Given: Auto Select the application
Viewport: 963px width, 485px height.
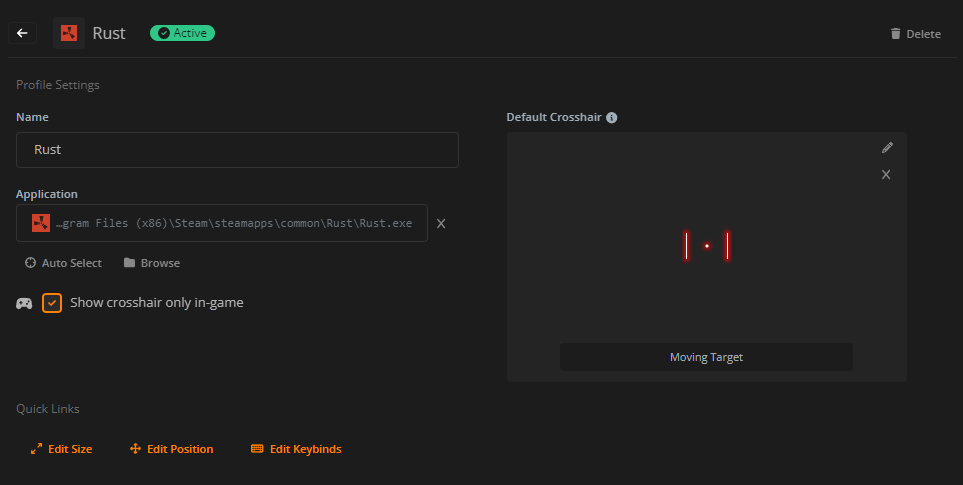Looking at the screenshot, I should coord(63,263).
